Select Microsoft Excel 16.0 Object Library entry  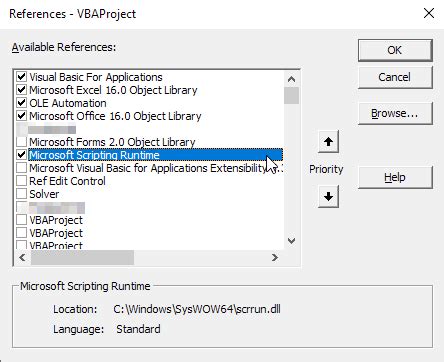coord(113,90)
